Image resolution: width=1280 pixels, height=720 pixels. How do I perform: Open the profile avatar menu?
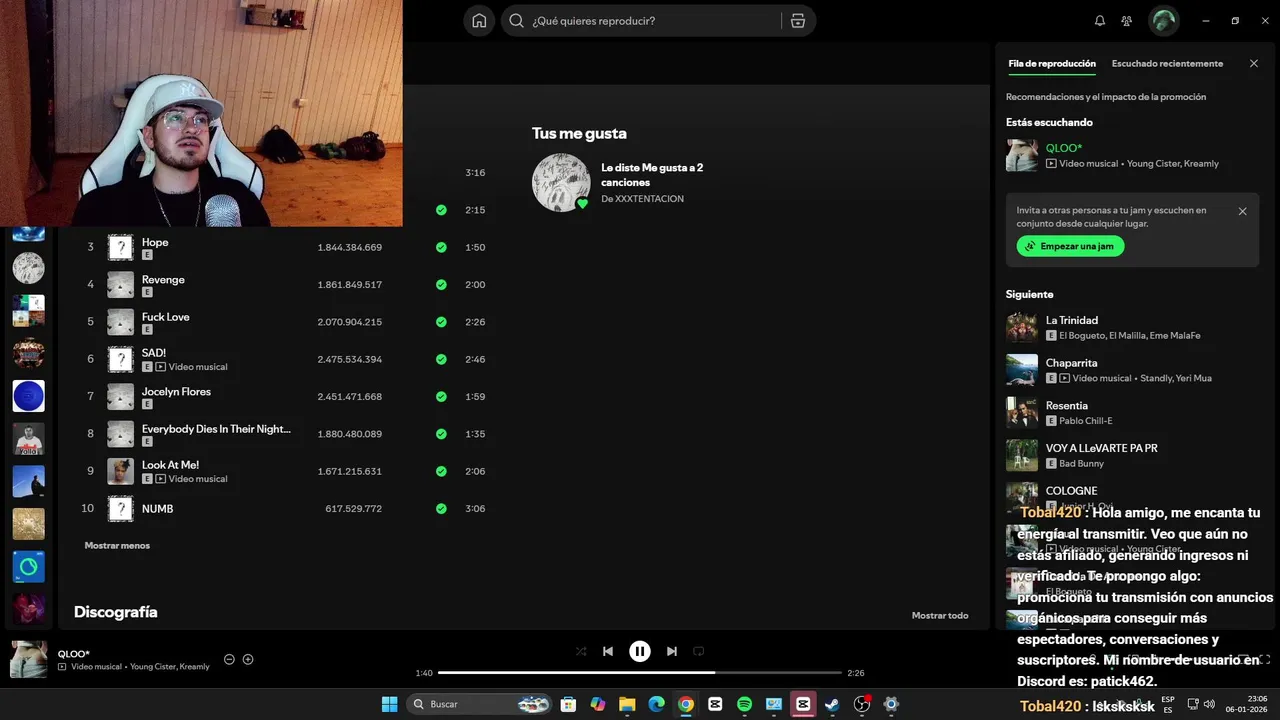1163,21
